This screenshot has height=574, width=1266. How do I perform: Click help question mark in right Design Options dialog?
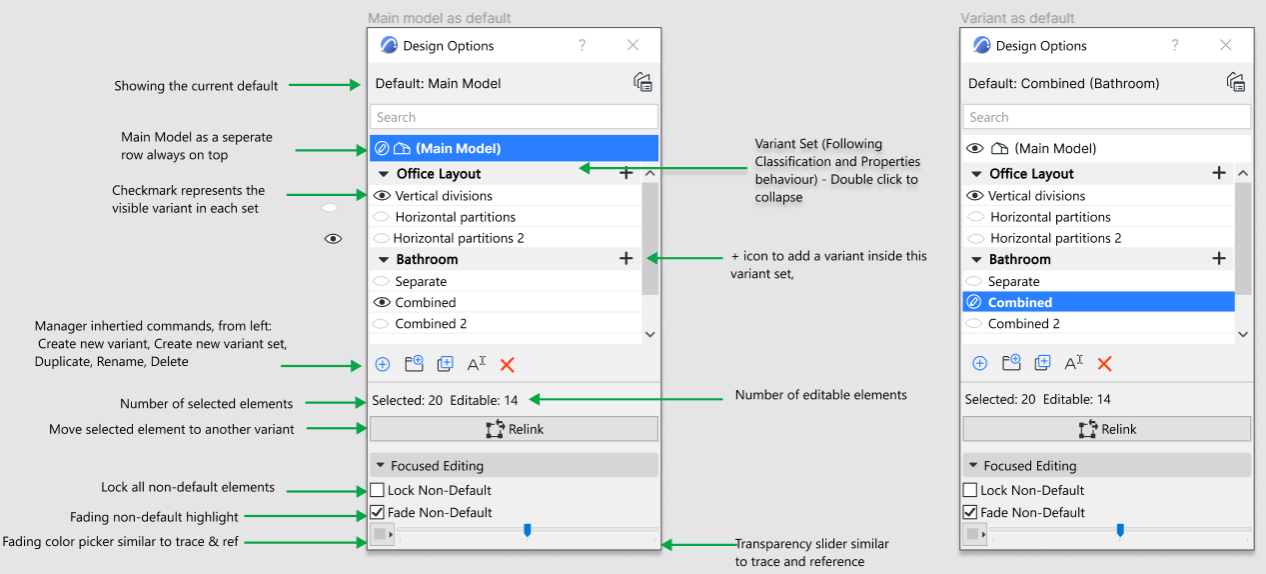click(1175, 45)
